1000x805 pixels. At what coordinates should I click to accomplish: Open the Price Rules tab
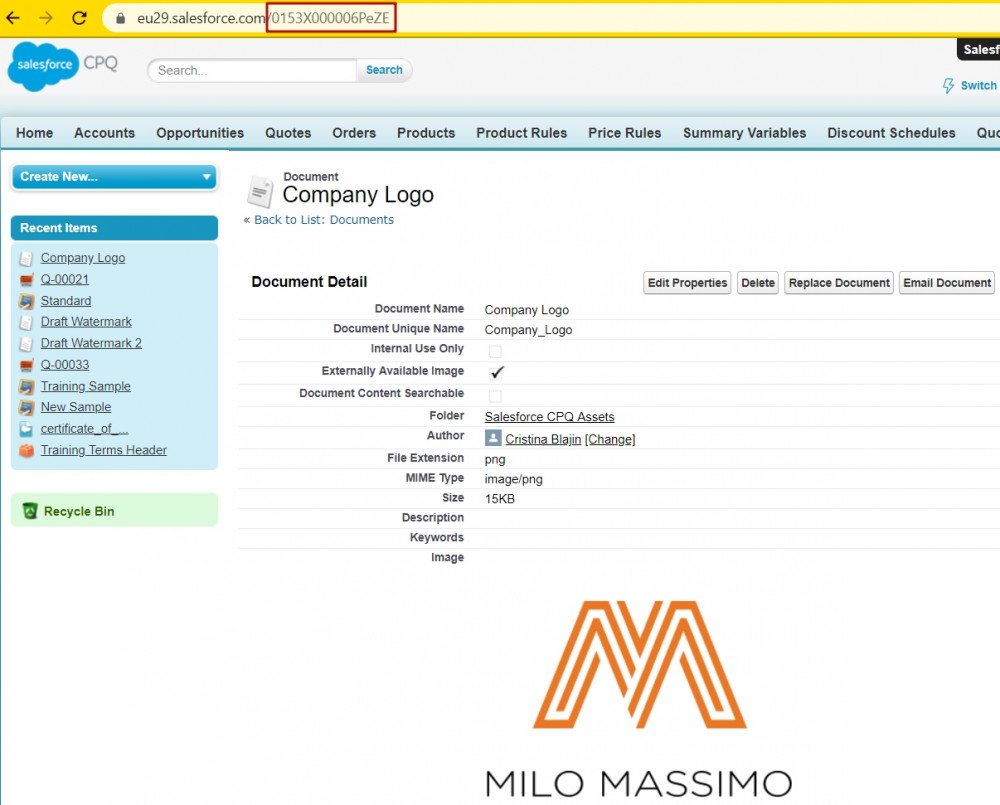click(625, 133)
